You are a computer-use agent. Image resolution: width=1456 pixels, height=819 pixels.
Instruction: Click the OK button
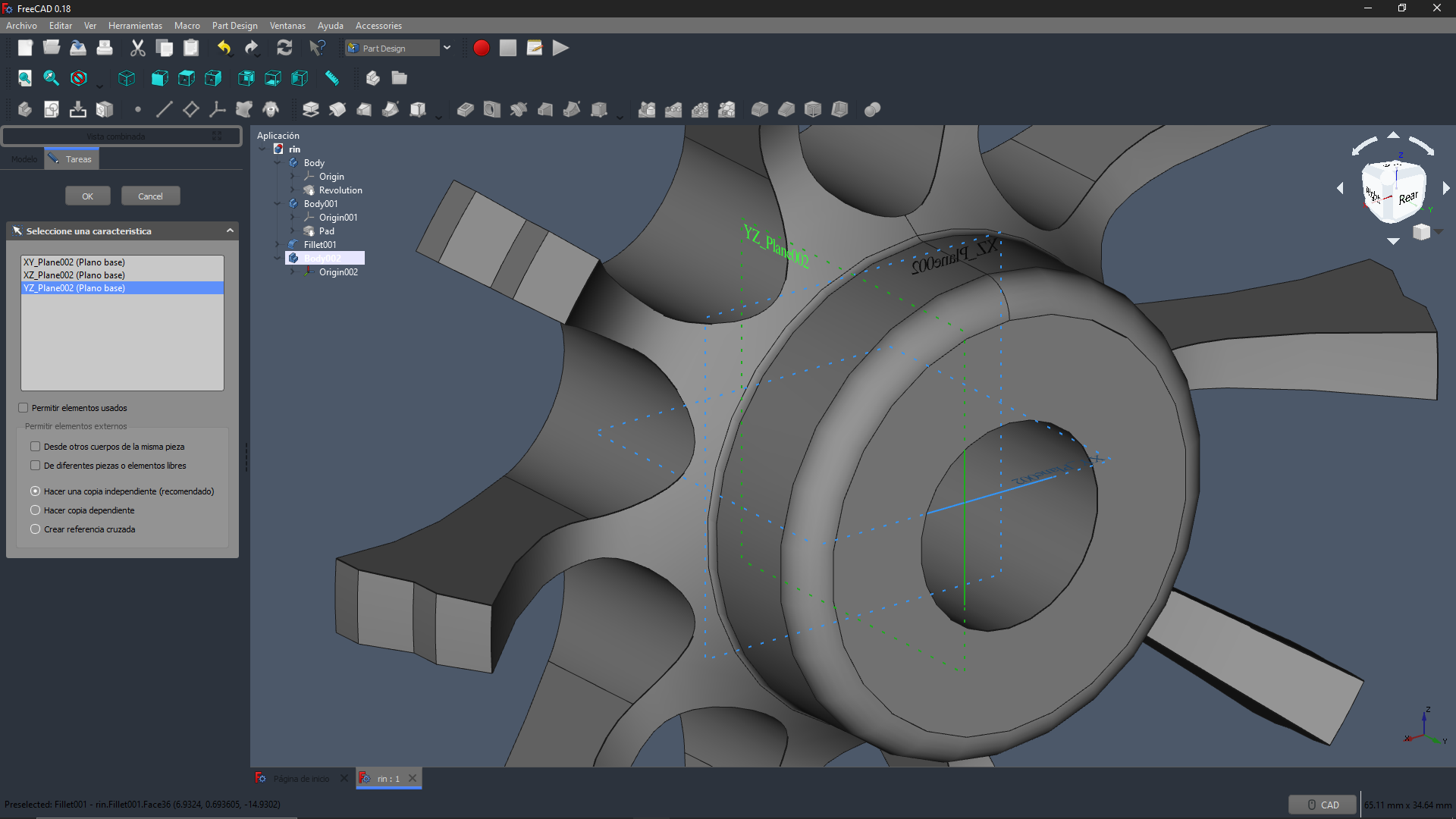click(x=88, y=196)
